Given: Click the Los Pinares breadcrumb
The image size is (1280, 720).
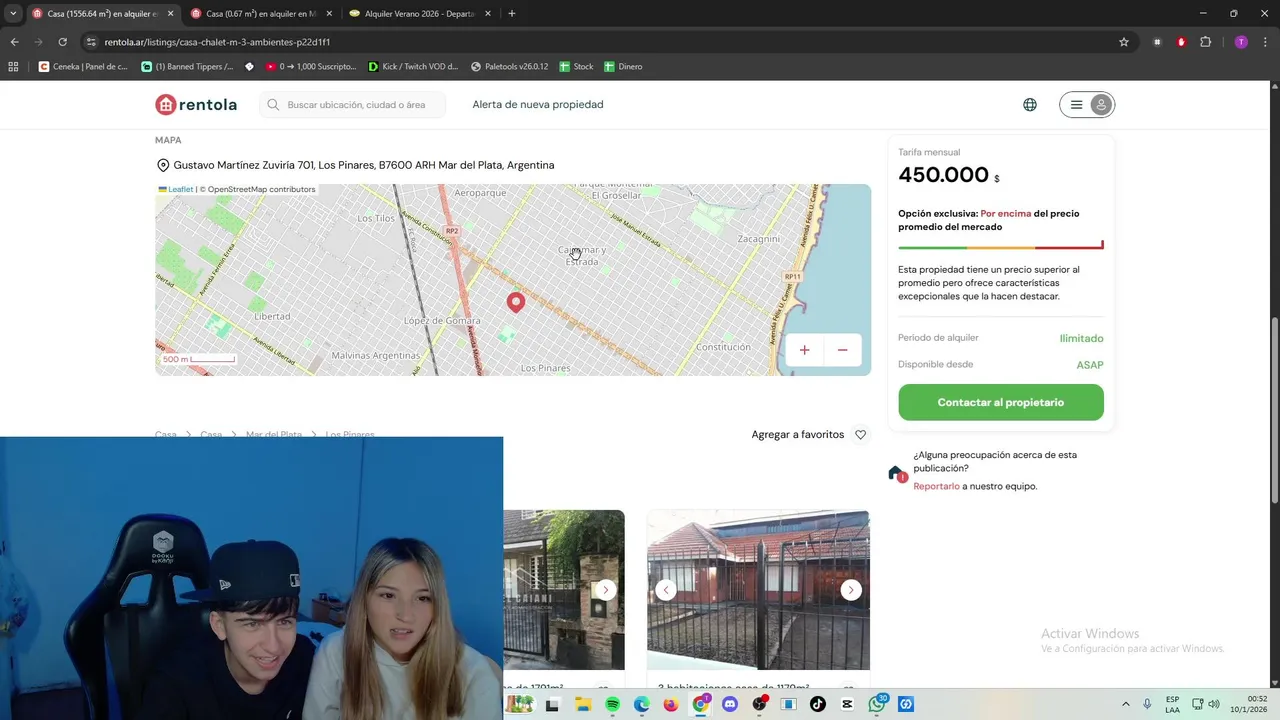Looking at the screenshot, I should tap(350, 435).
